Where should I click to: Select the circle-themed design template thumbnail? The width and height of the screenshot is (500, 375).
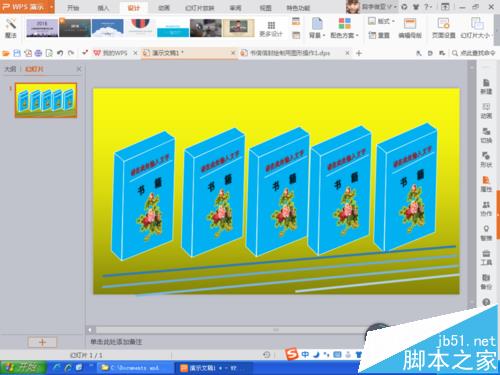coord(140,28)
